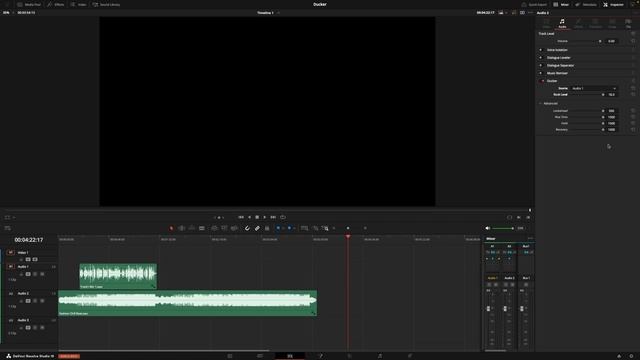Image resolution: width=640 pixels, height=360 pixels.
Task: Toggle the lock on Audio 3 track
Action: (21, 328)
